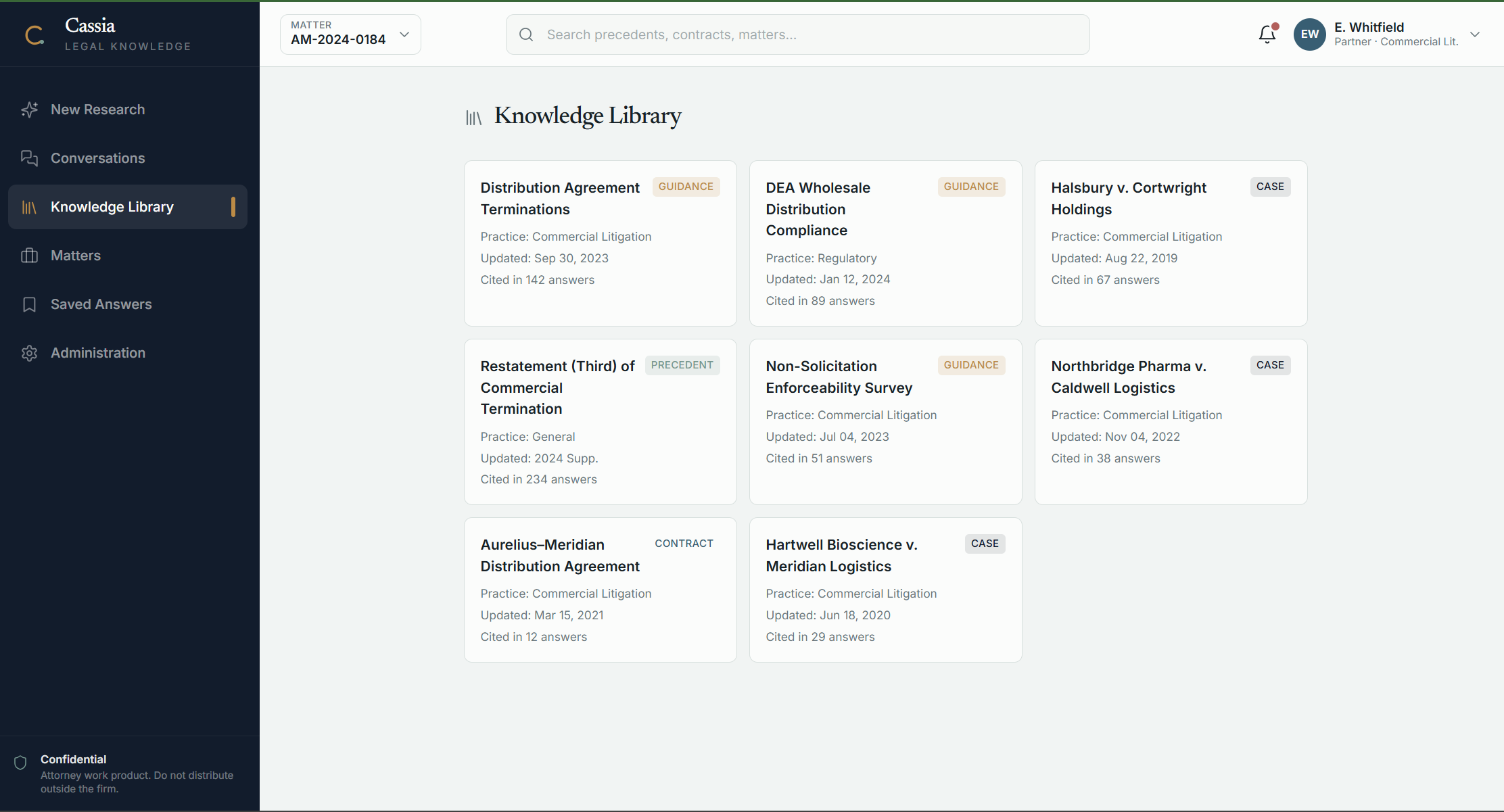The height and width of the screenshot is (812, 1504).
Task: Click the CONTRACT tag on Aurelius–Meridian card
Action: [684, 544]
